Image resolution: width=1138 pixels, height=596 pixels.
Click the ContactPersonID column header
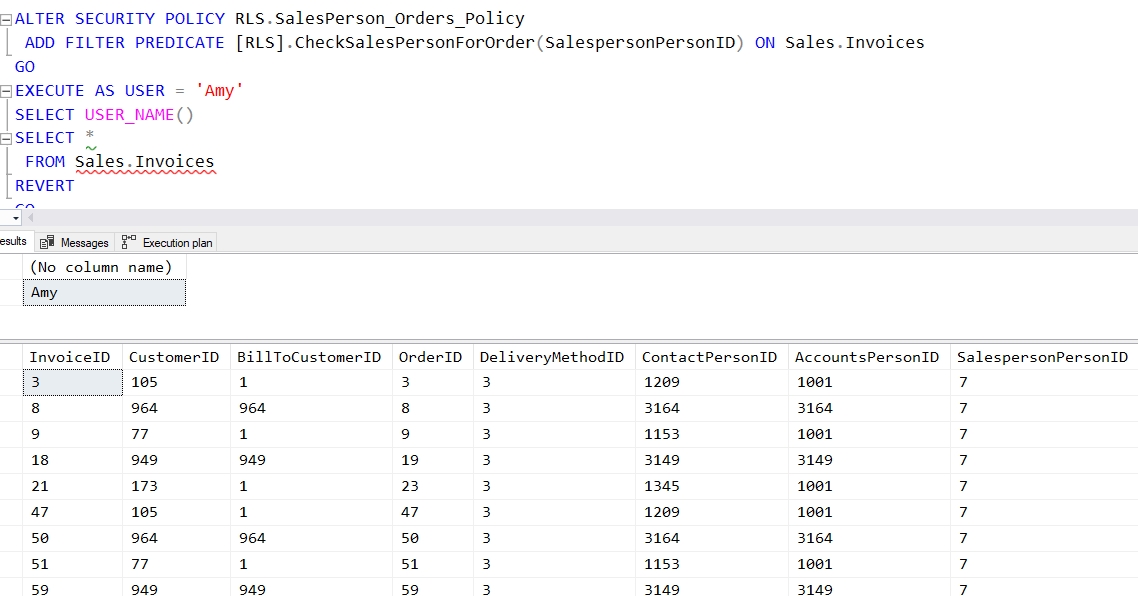pos(712,357)
